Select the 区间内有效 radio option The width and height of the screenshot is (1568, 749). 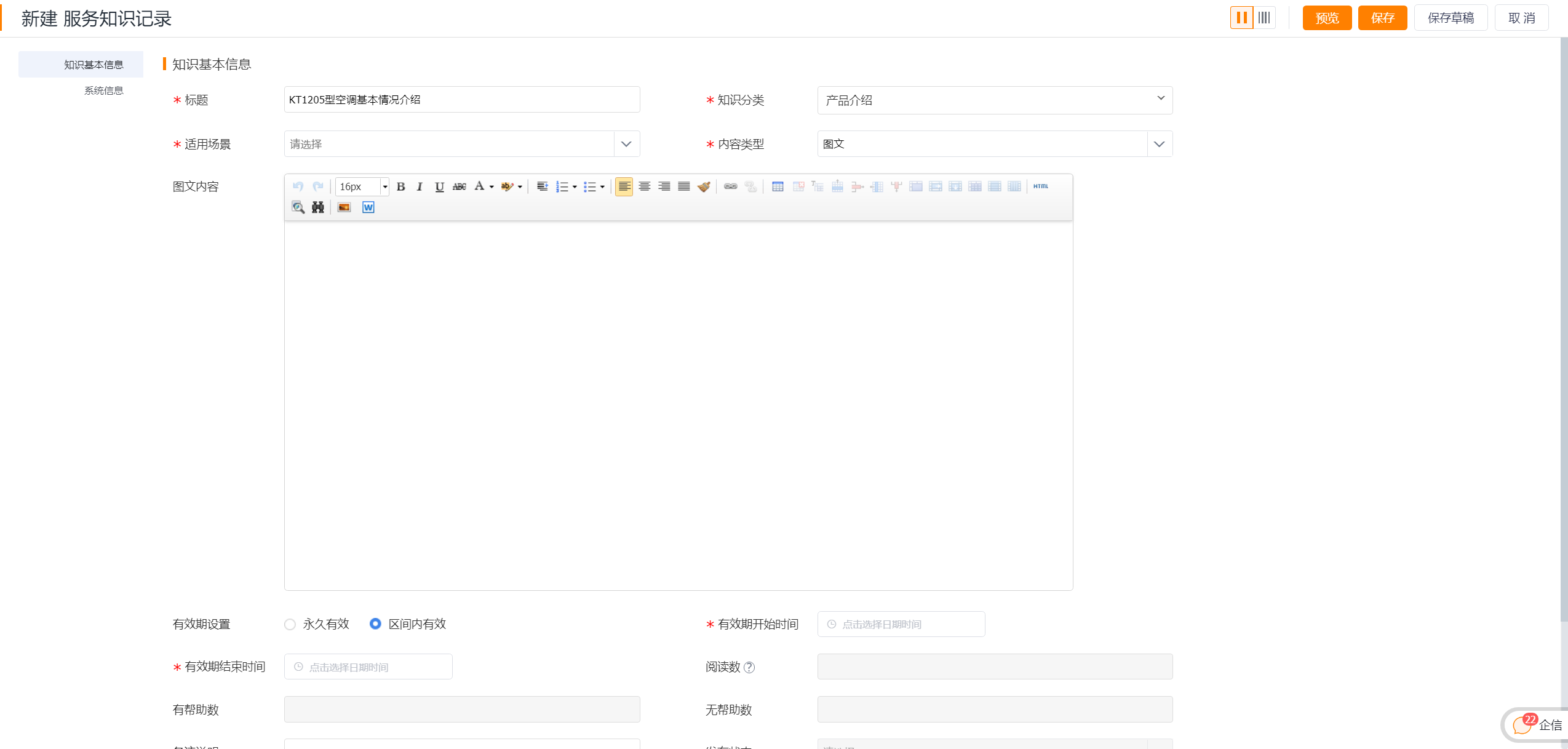pos(375,624)
